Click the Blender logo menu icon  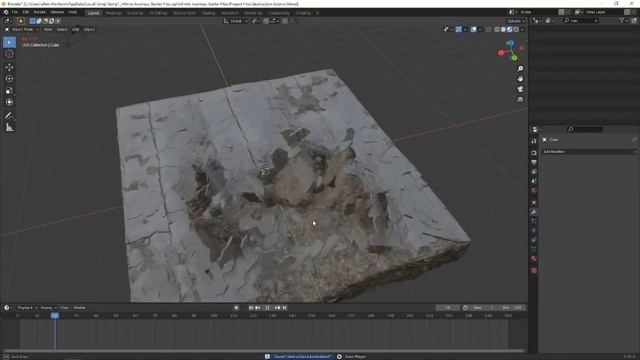tap(6, 12)
